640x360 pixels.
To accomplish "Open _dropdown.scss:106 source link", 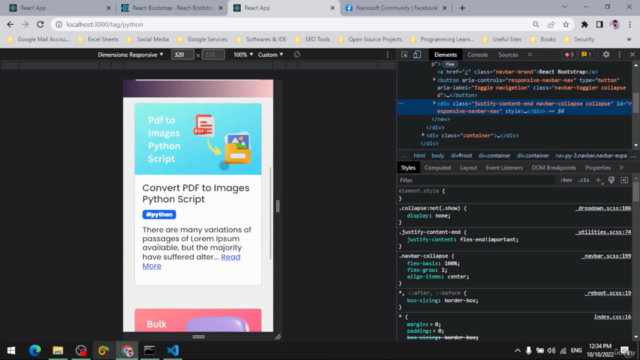I will pyautogui.click(x=603, y=208).
